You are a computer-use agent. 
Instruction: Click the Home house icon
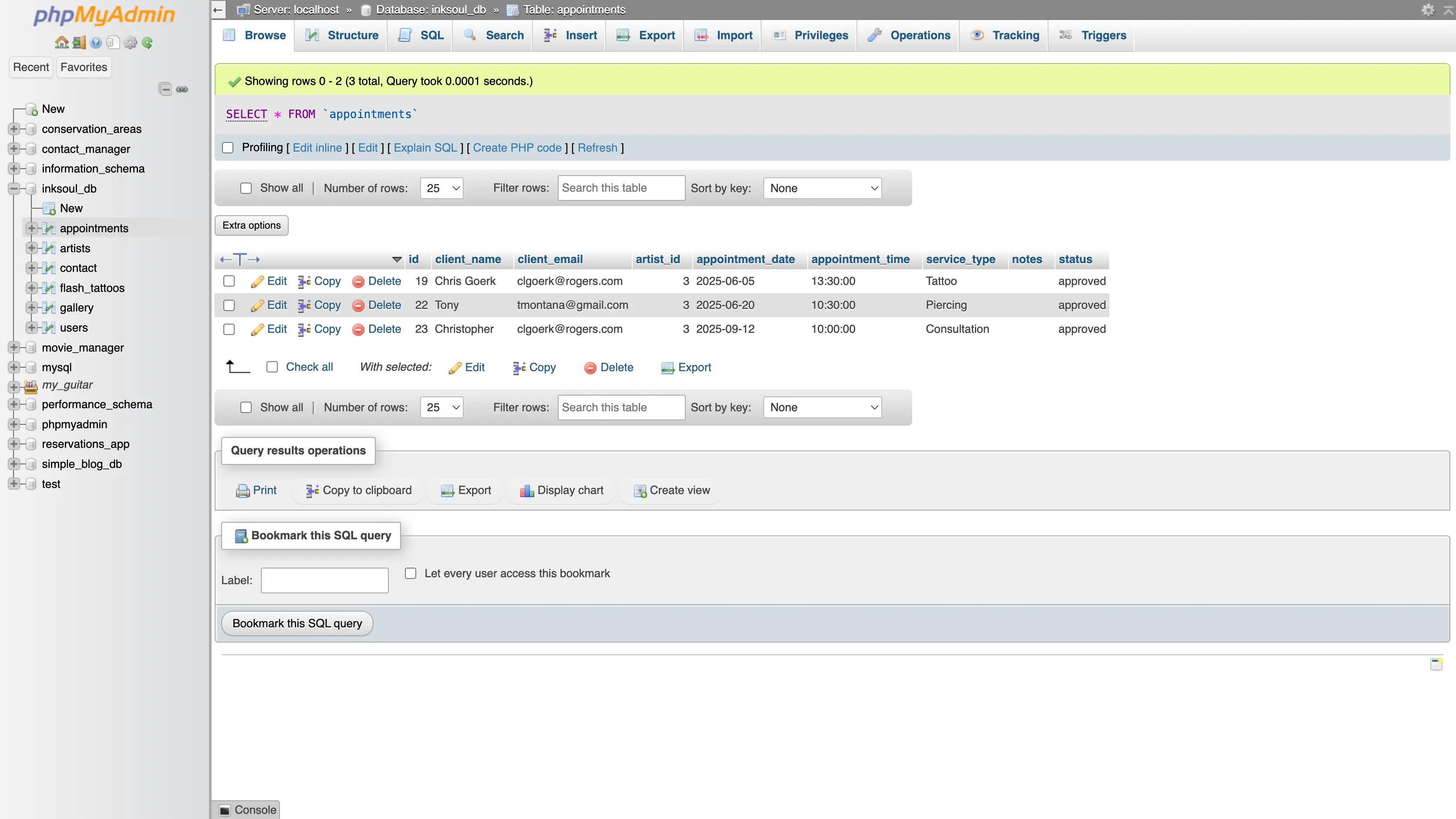coord(61,42)
